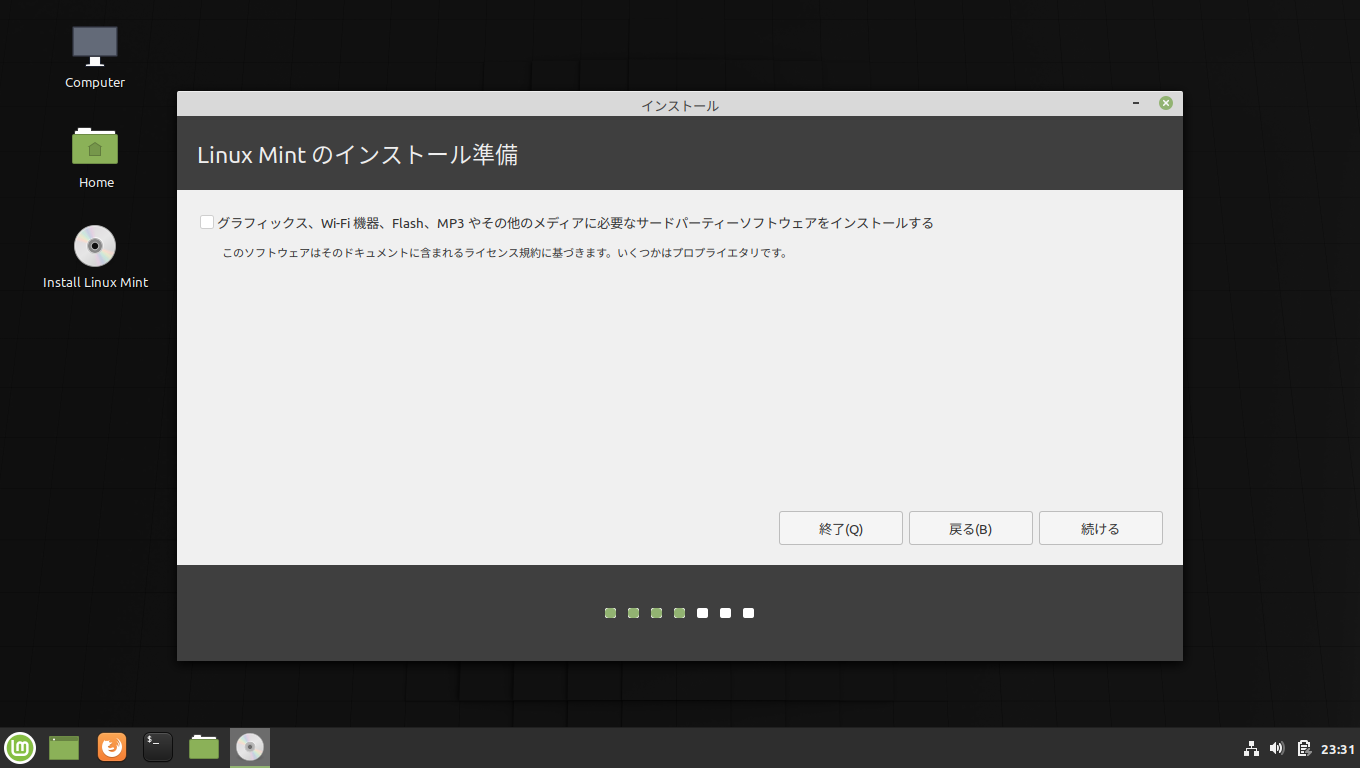This screenshot has height=768, width=1360.
Task: Click the Linux Mint のインストール準備 heading
Action: tap(358, 155)
